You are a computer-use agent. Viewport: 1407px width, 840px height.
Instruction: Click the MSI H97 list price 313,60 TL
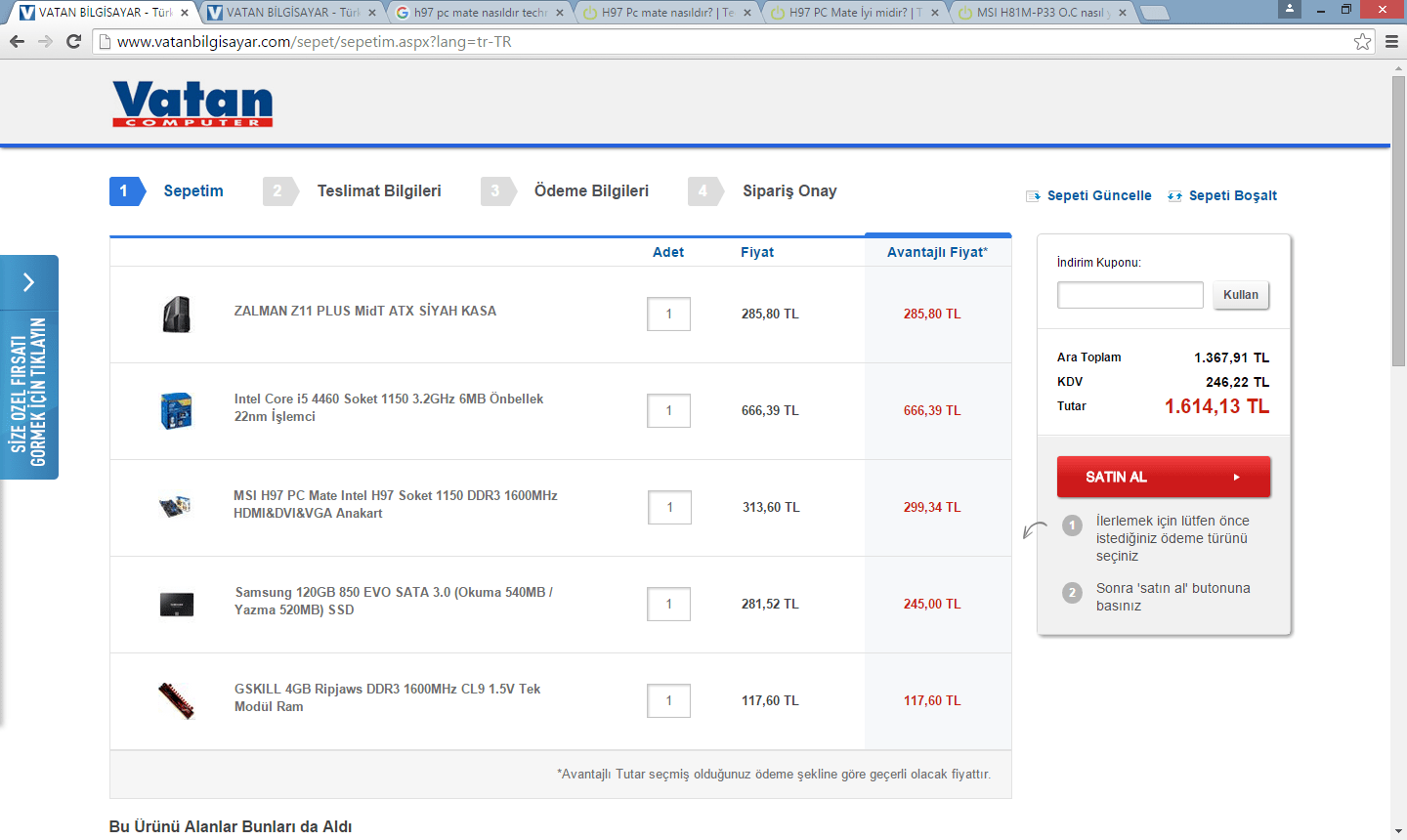(771, 508)
